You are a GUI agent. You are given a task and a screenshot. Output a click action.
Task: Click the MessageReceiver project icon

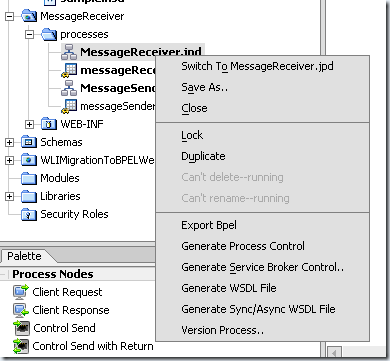click(29, 16)
